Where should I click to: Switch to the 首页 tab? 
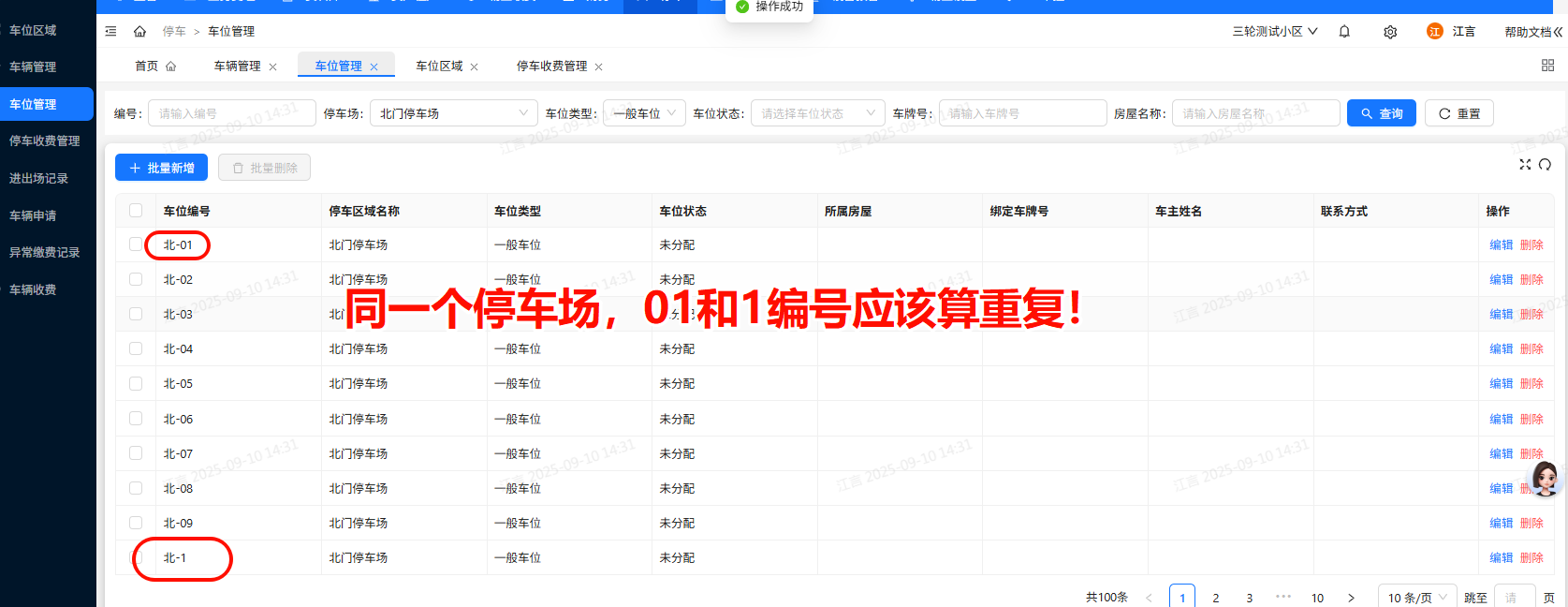click(155, 66)
